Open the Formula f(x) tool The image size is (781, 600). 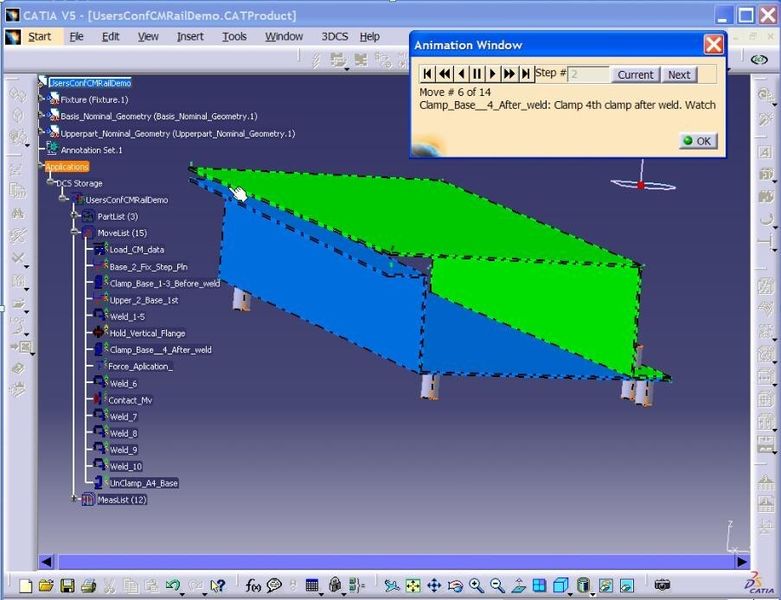coord(253,586)
